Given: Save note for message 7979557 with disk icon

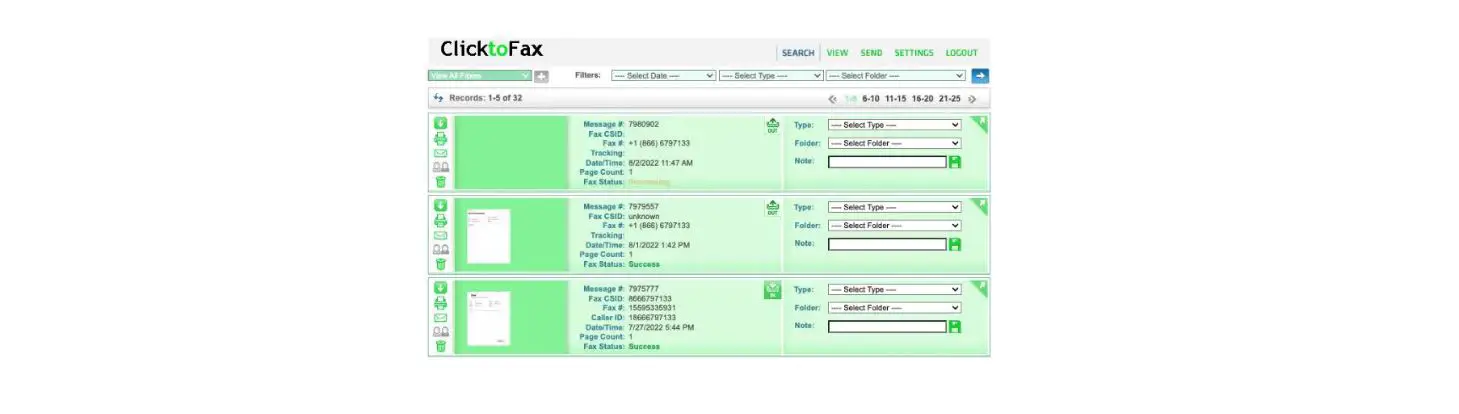Looking at the screenshot, I should pyautogui.click(x=955, y=243).
